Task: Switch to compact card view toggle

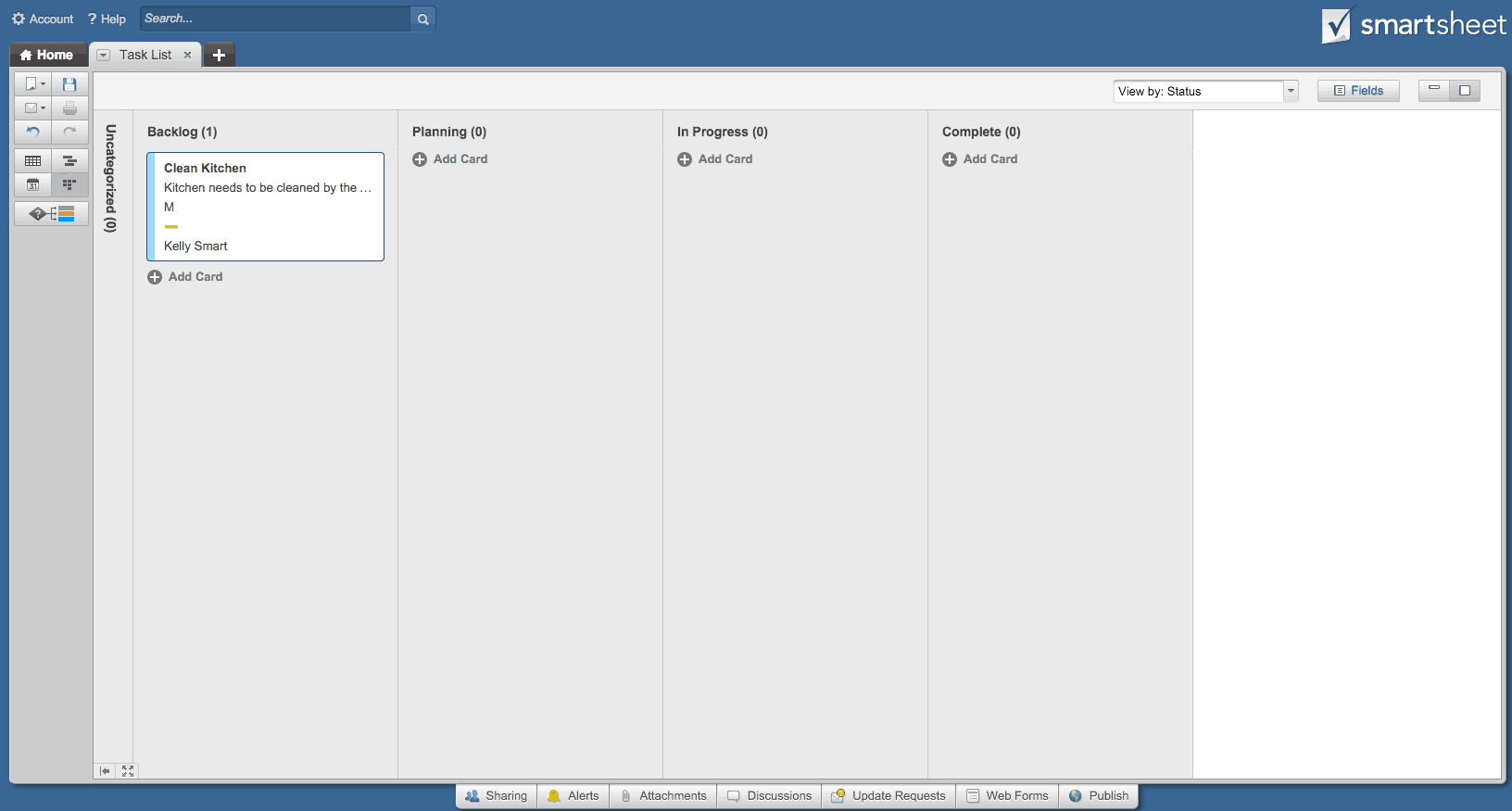Action: [x=1433, y=91]
